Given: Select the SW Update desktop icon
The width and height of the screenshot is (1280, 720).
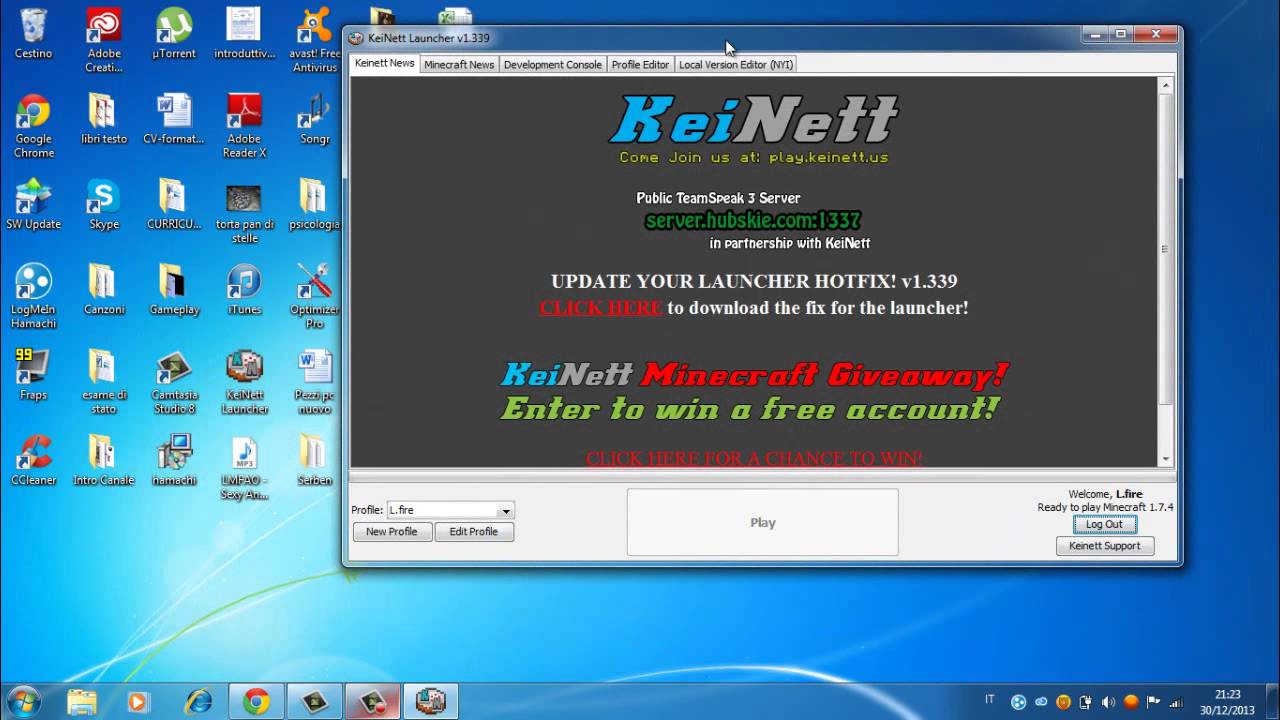Looking at the screenshot, I should pos(33,204).
